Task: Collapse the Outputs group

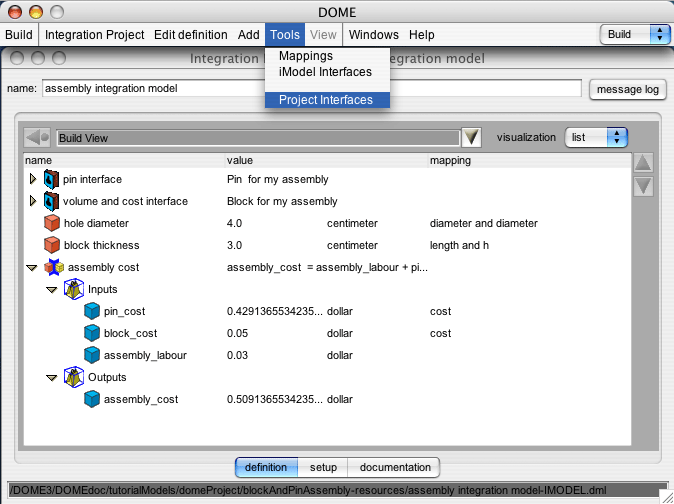Action: (52, 378)
